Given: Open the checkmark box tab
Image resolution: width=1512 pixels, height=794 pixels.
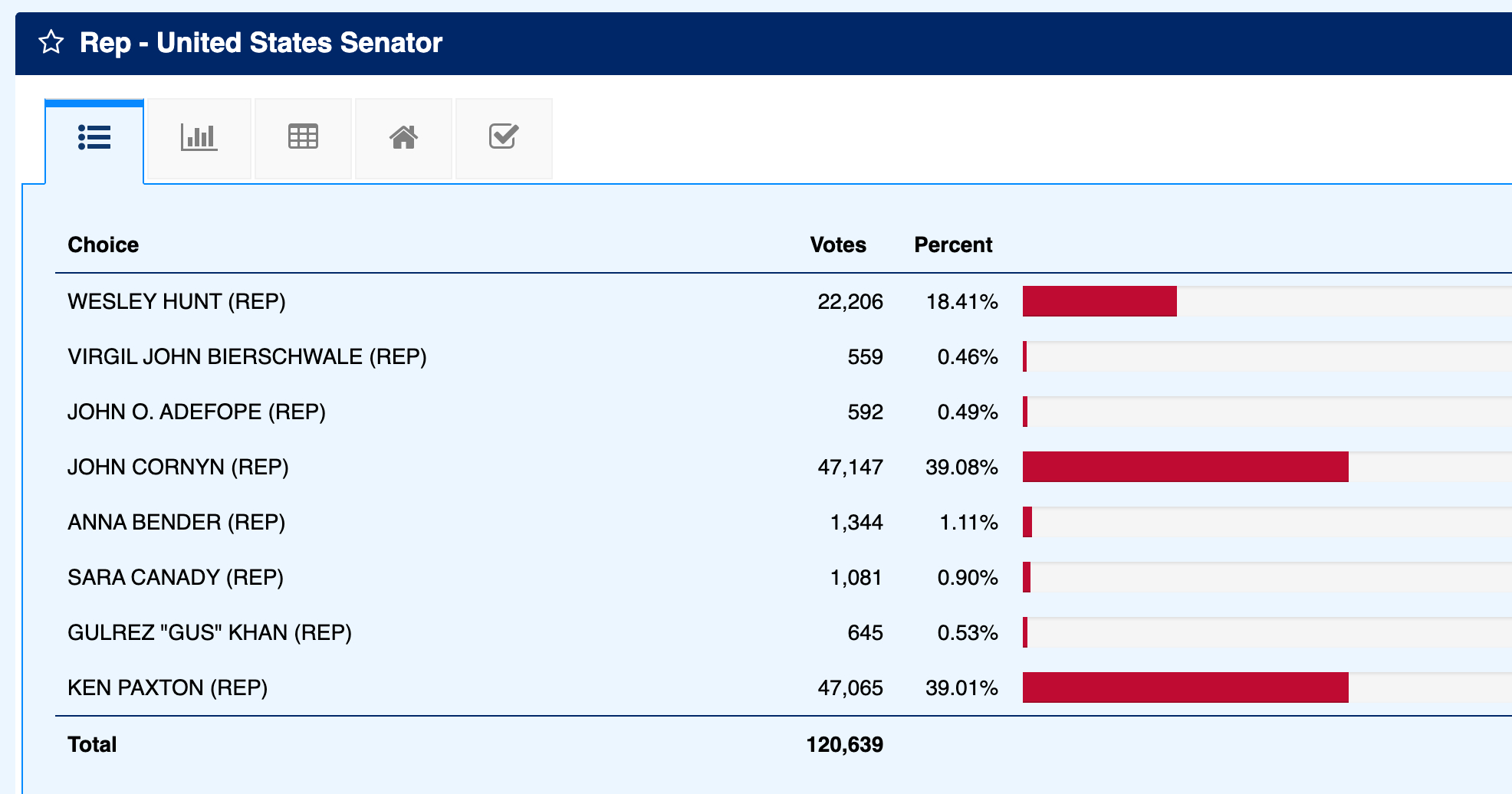Looking at the screenshot, I should 504,138.
